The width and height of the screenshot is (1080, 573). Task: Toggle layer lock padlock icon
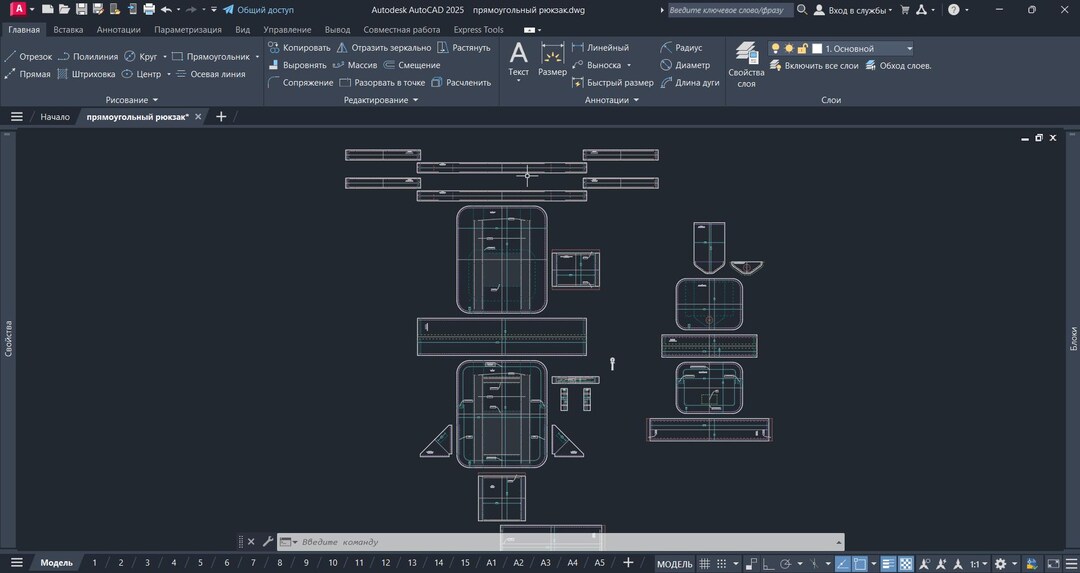[x=802, y=48]
